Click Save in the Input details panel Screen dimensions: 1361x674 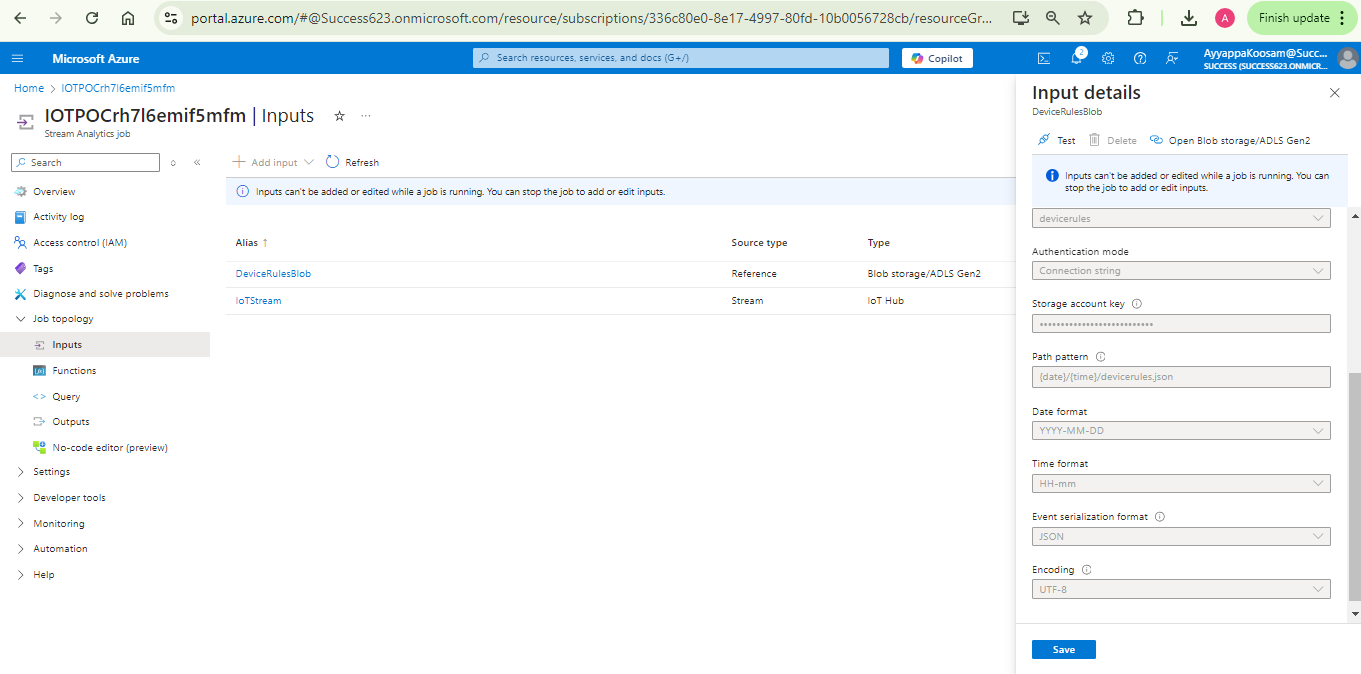click(x=1063, y=649)
